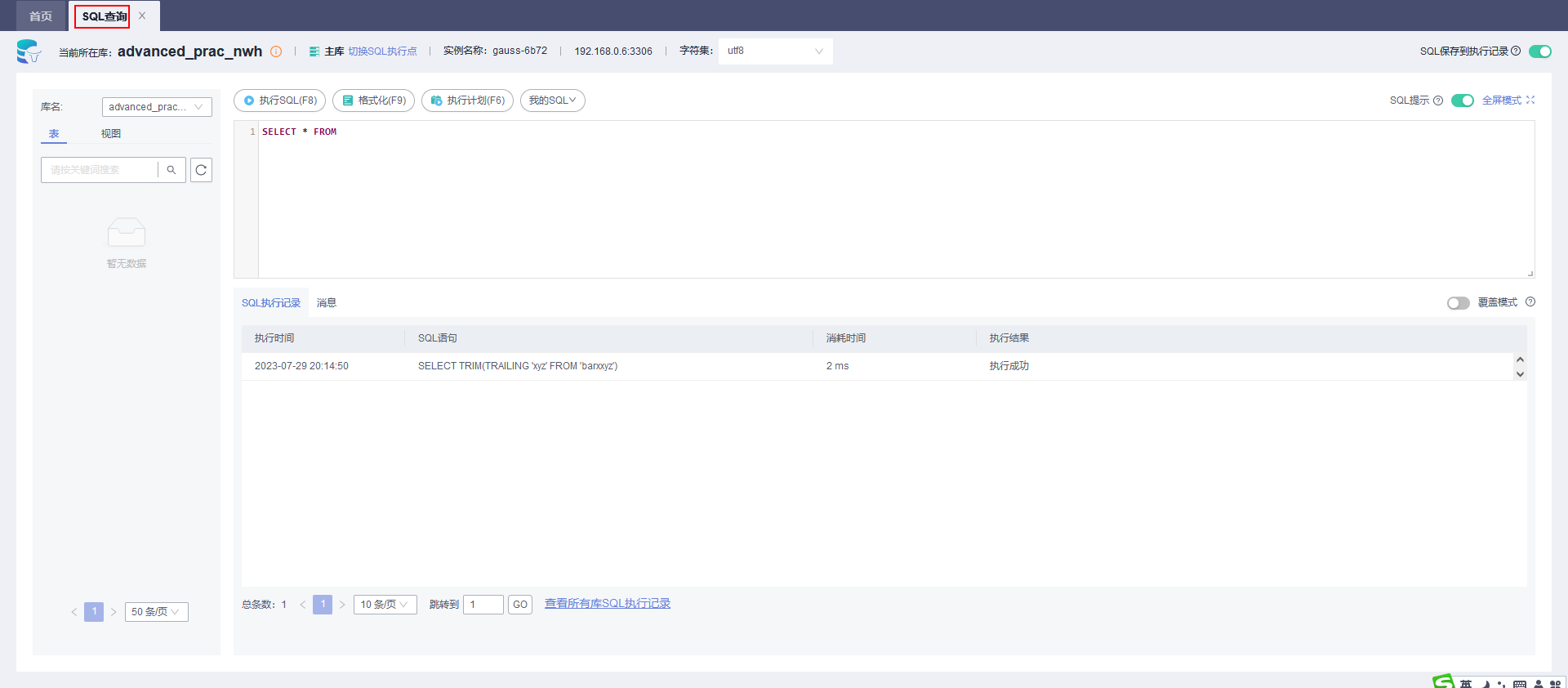
Task: Click the 消耗时间 column header
Action: coord(846,338)
